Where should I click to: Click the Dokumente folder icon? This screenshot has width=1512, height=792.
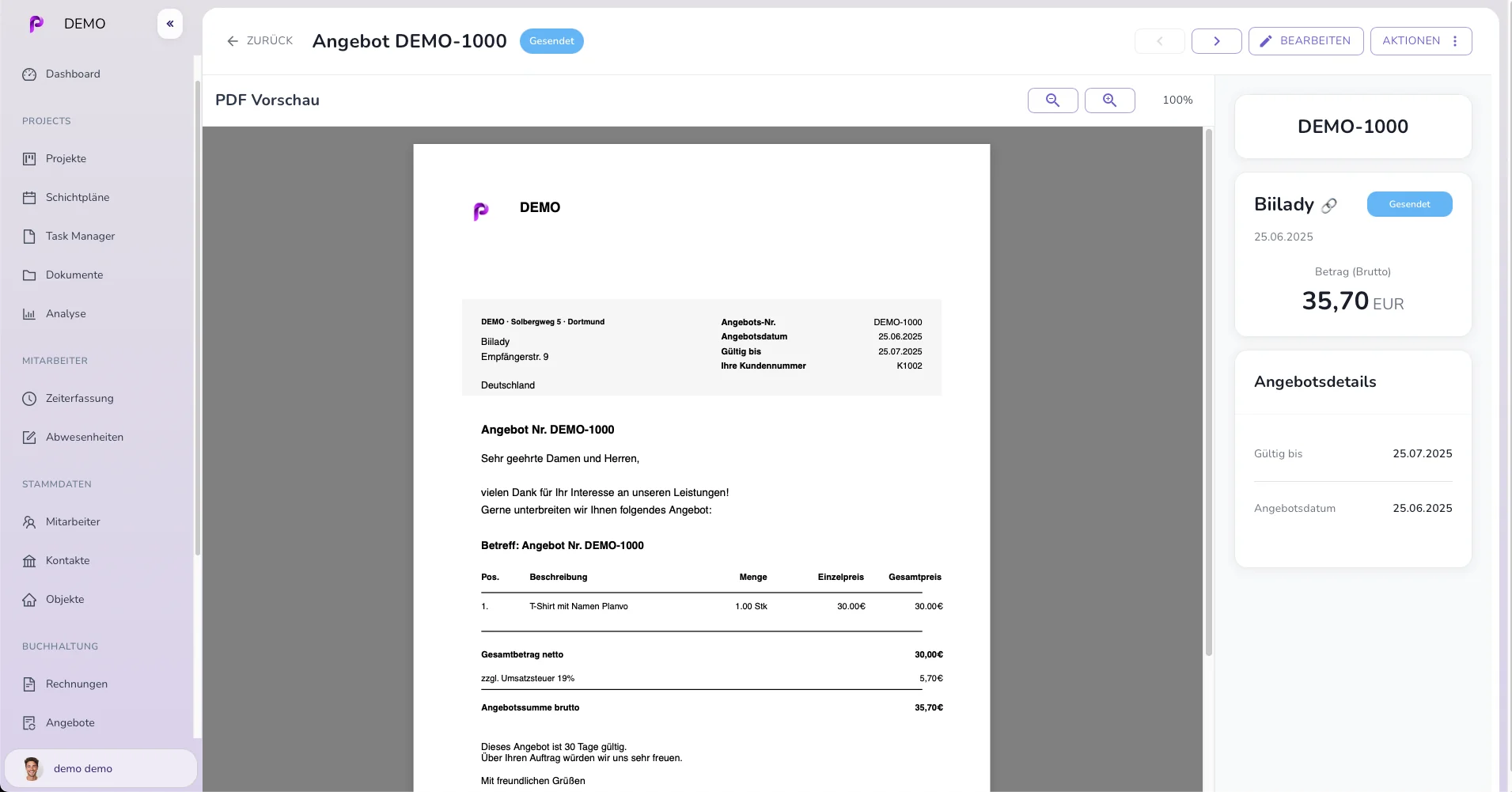pyautogui.click(x=29, y=275)
